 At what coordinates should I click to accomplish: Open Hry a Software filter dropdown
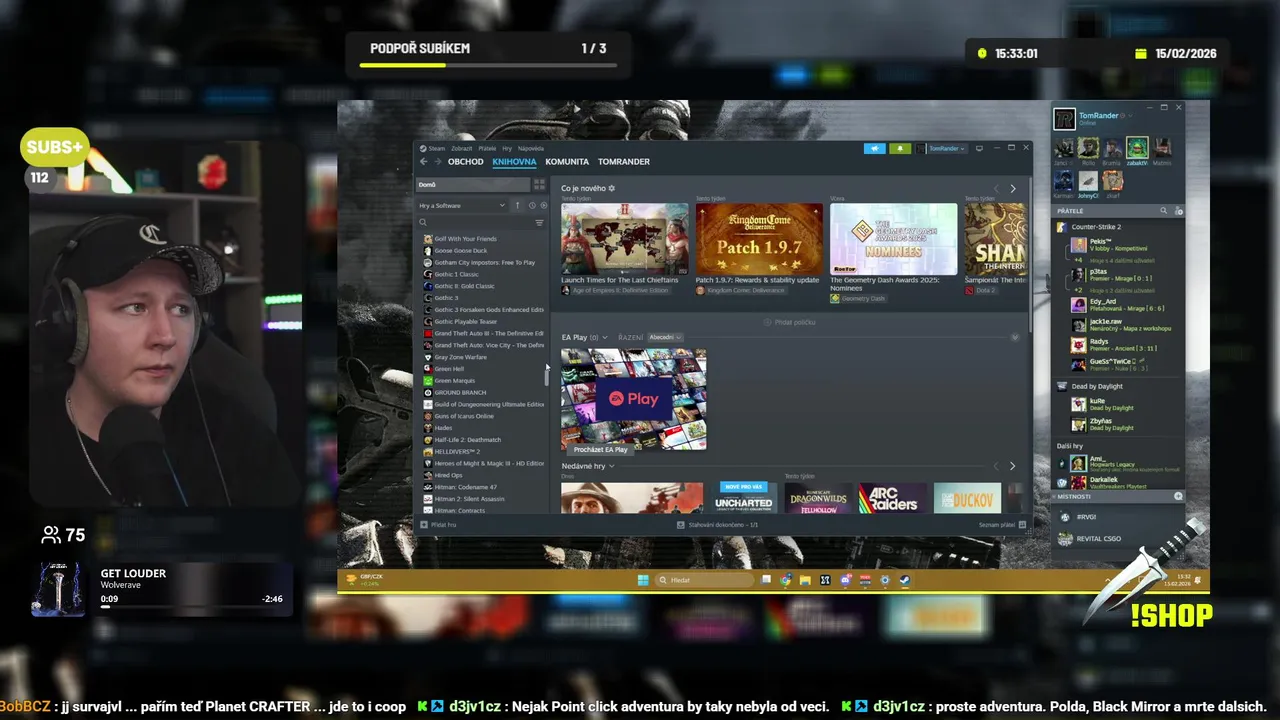pos(463,205)
